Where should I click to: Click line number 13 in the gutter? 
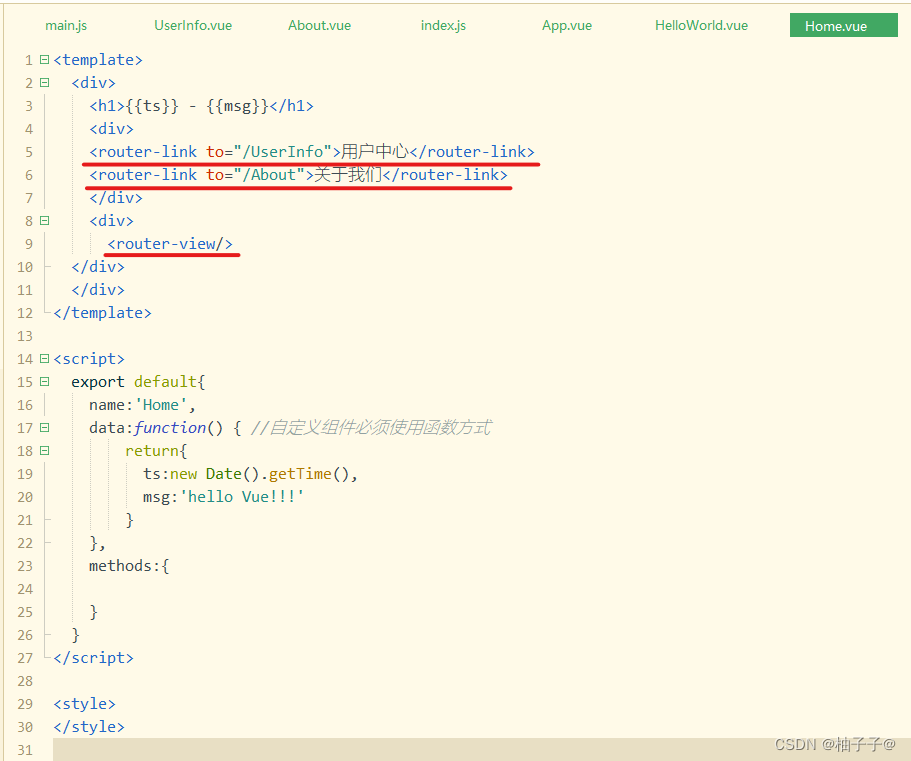(x=25, y=336)
